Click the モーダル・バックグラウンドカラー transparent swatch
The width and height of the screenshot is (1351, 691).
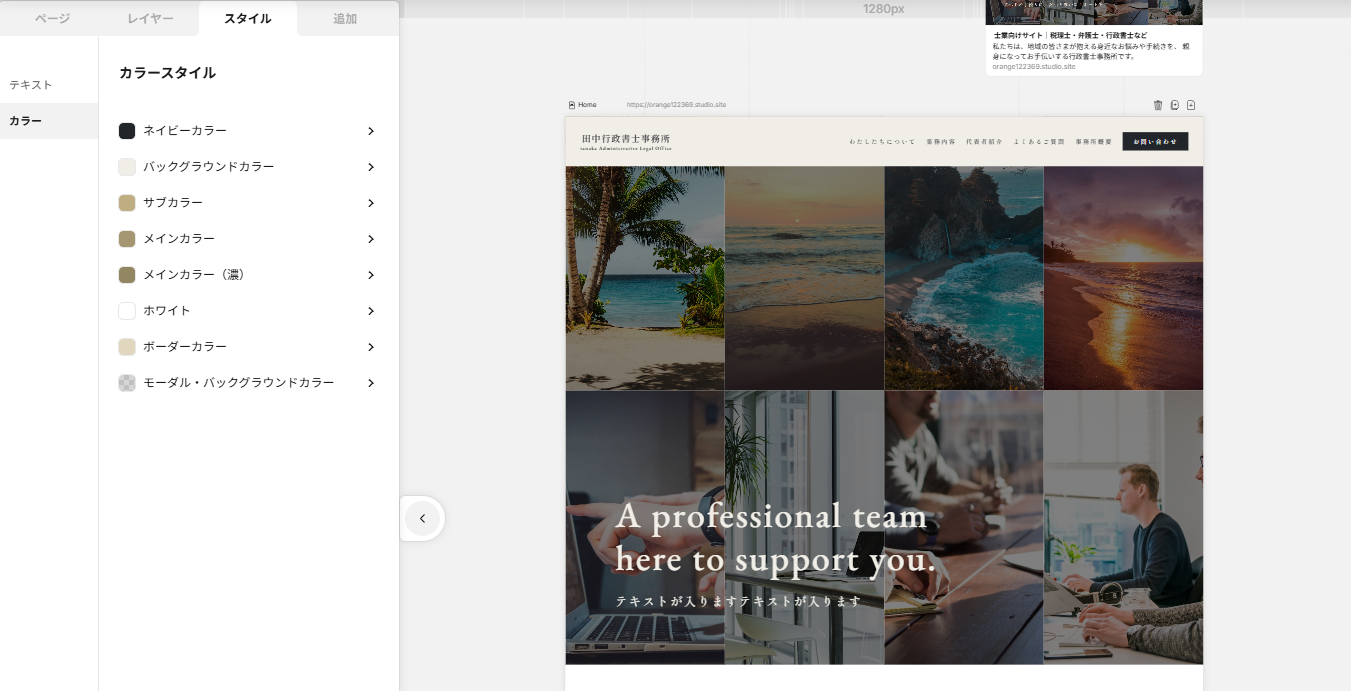(127, 383)
